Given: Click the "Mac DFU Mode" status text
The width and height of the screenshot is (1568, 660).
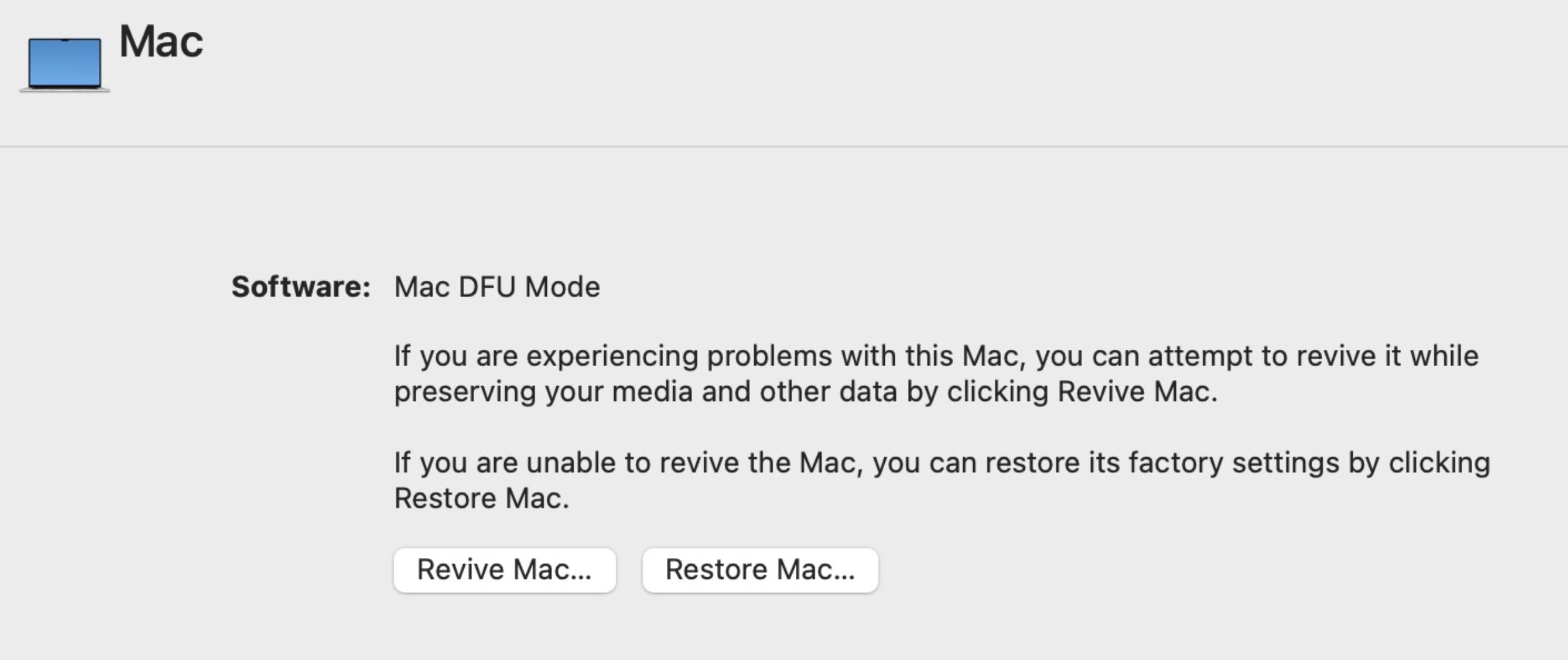Looking at the screenshot, I should point(497,287).
